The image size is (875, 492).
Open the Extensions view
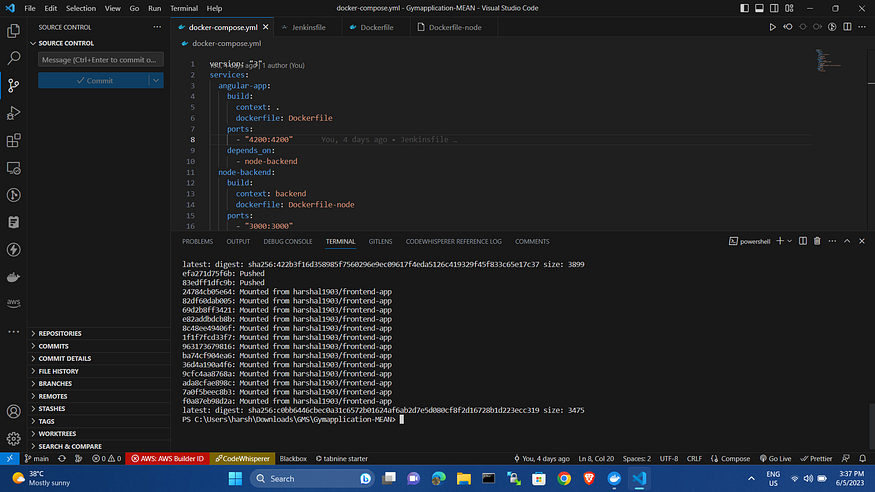13,140
